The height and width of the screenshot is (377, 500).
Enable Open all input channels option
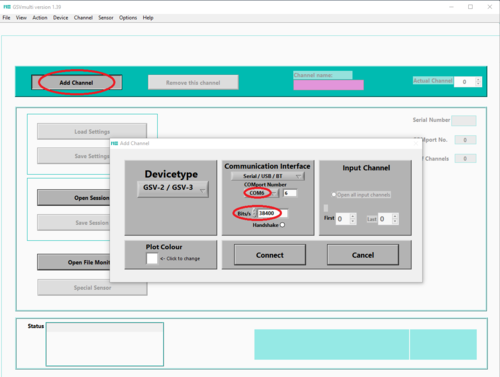(x=334, y=194)
